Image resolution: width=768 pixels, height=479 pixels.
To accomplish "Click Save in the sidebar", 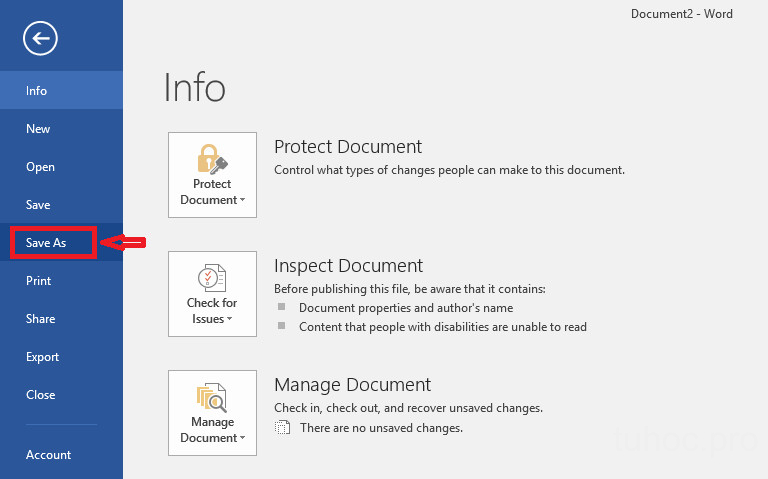I will pyautogui.click(x=61, y=205).
